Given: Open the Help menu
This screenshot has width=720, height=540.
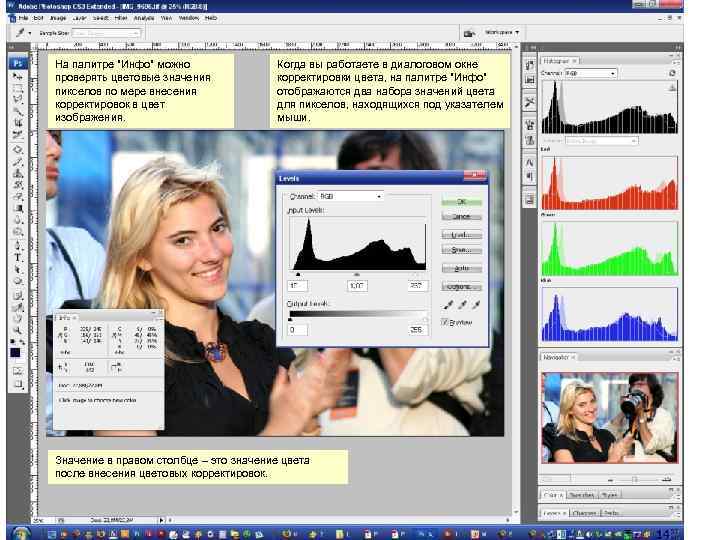Looking at the screenshot, I should (211, 18).
